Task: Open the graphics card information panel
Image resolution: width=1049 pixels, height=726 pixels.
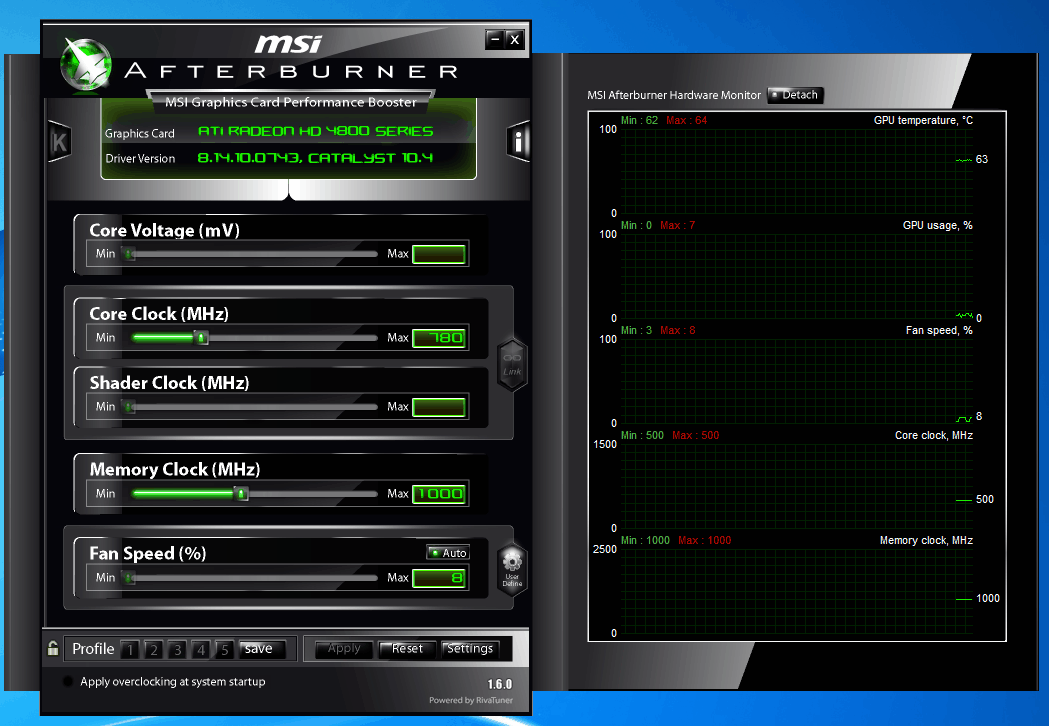Action: (518, 141)
